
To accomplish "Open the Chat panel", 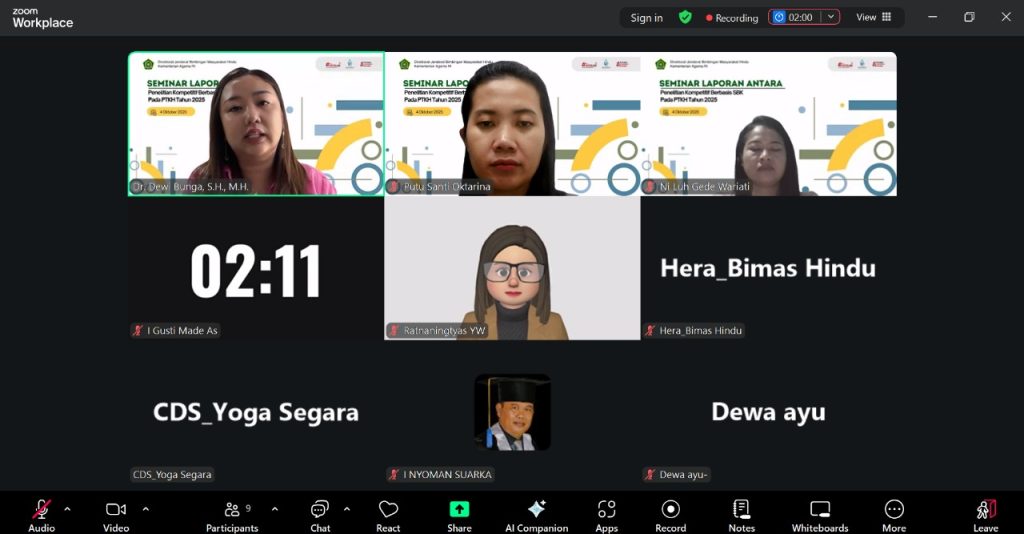I will point(320,514).
